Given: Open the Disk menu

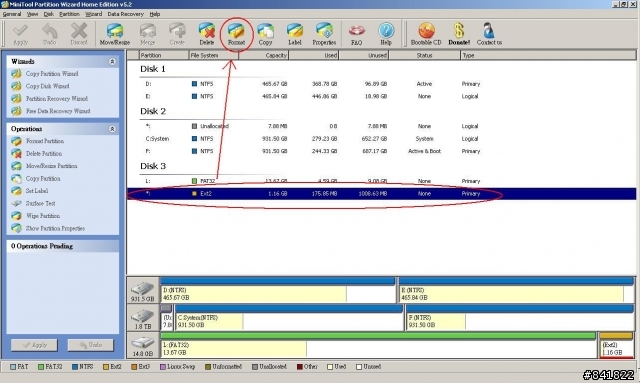Looking at the screenshot, I should pos(49,14).
